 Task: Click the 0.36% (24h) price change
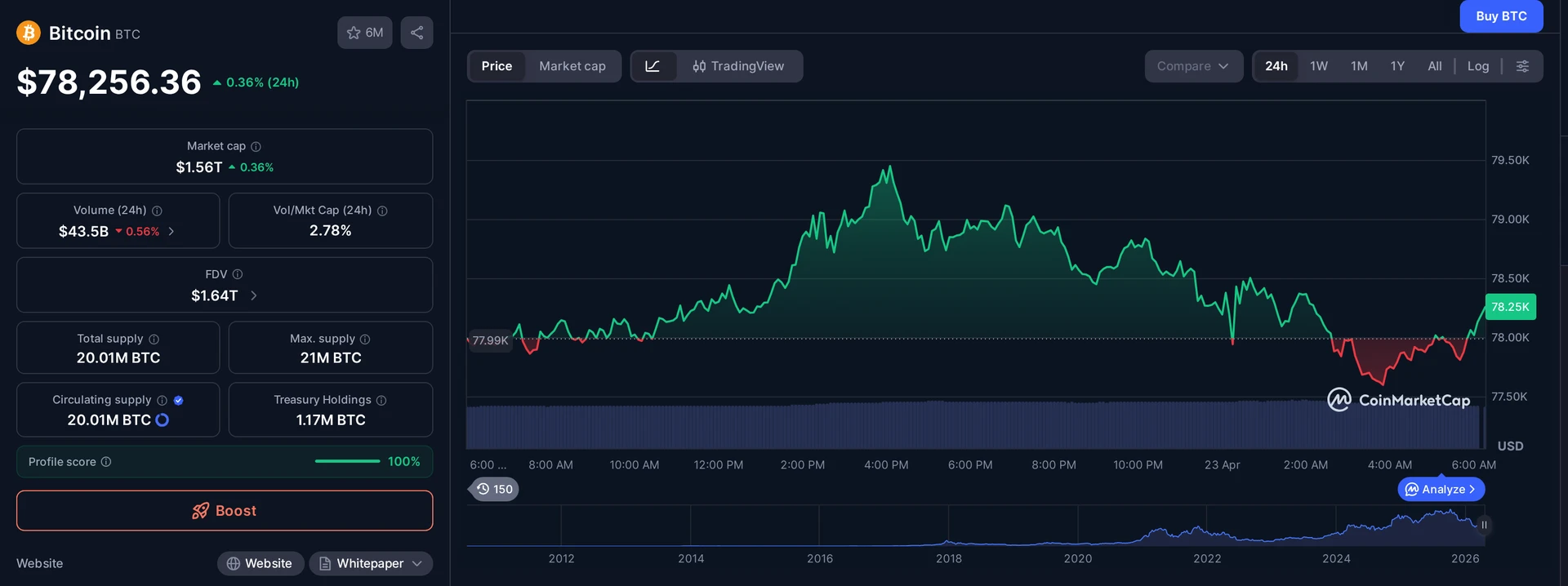(256, 82)
